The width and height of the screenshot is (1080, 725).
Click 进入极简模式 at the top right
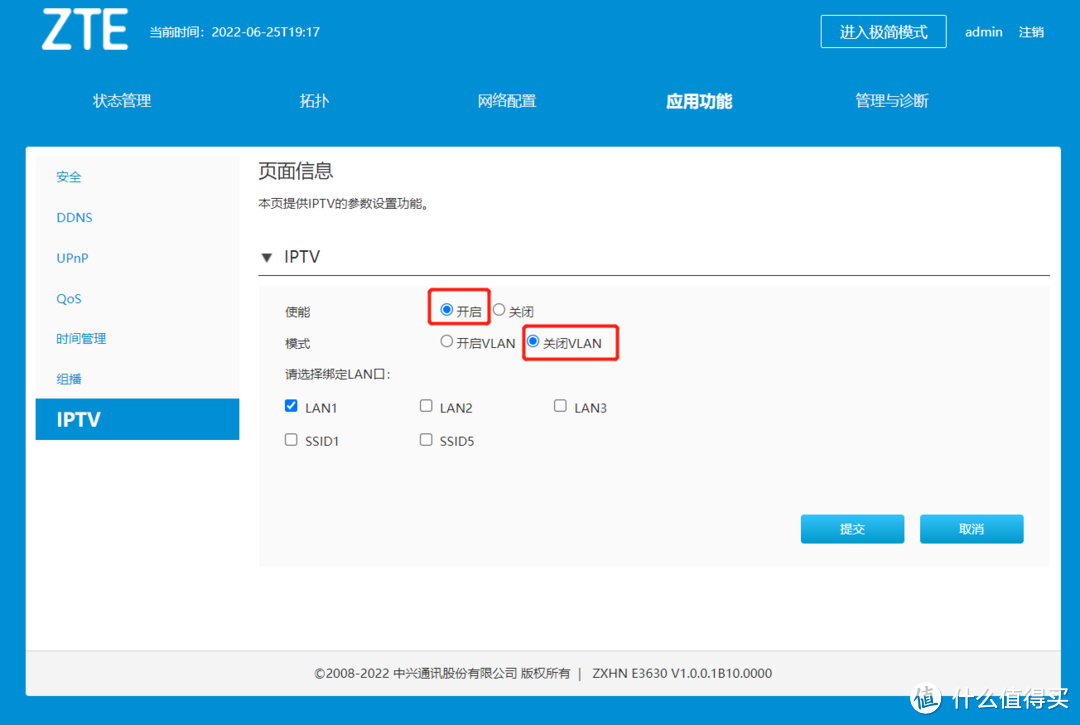click(883, 31)
